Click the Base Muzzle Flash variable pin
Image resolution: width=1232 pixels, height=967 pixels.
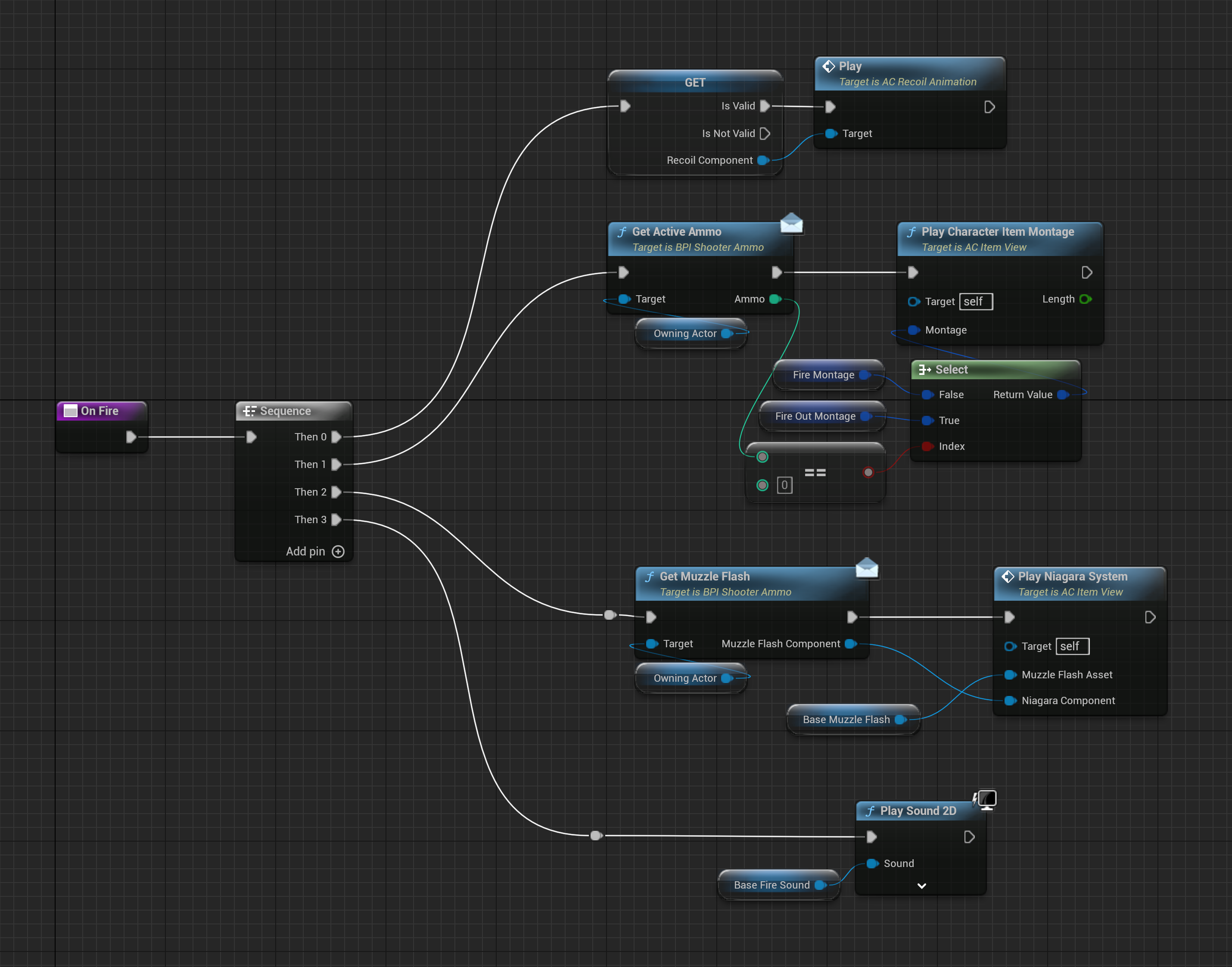coord(901,720)
